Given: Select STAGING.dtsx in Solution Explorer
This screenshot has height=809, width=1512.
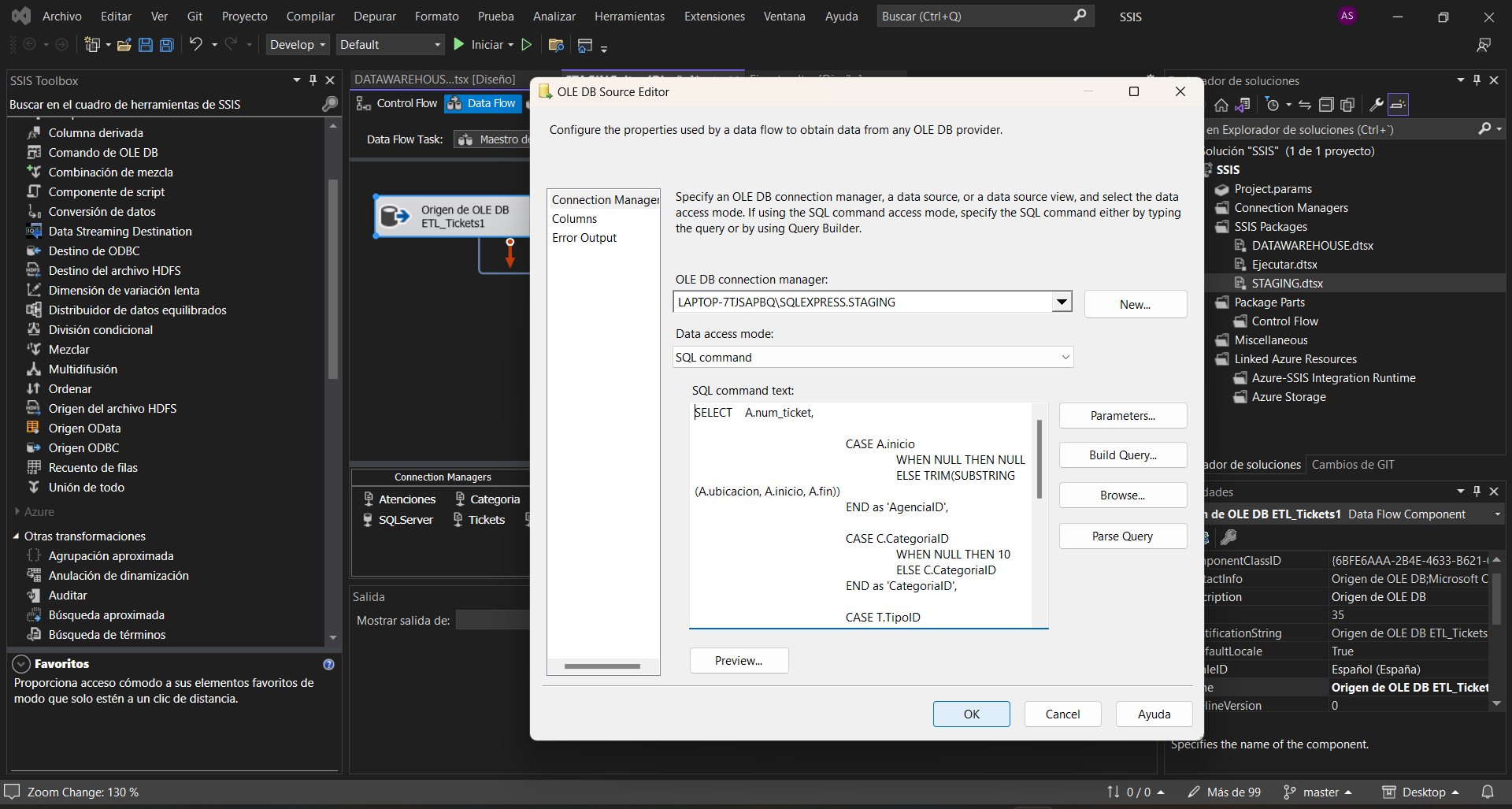Looking at the screenshot, I should coord(1287,284).
